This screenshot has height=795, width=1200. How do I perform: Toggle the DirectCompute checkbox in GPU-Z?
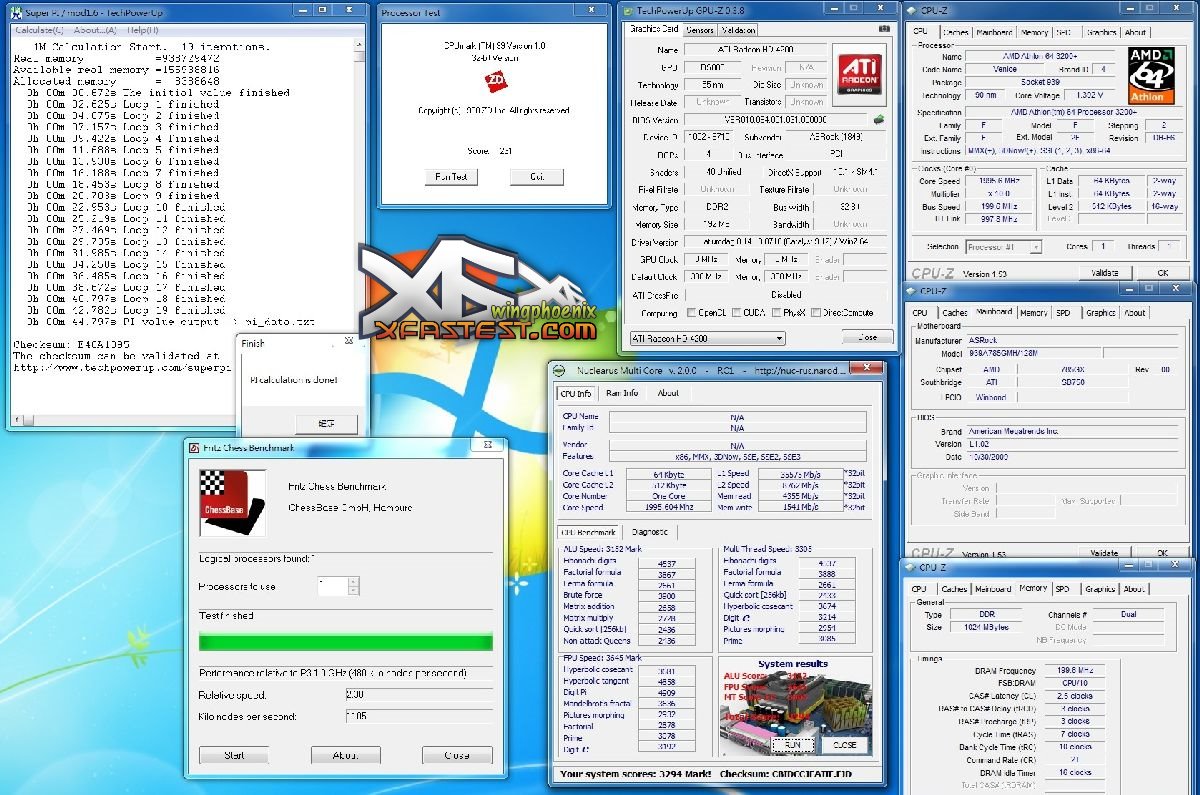(x=816, y=313)
